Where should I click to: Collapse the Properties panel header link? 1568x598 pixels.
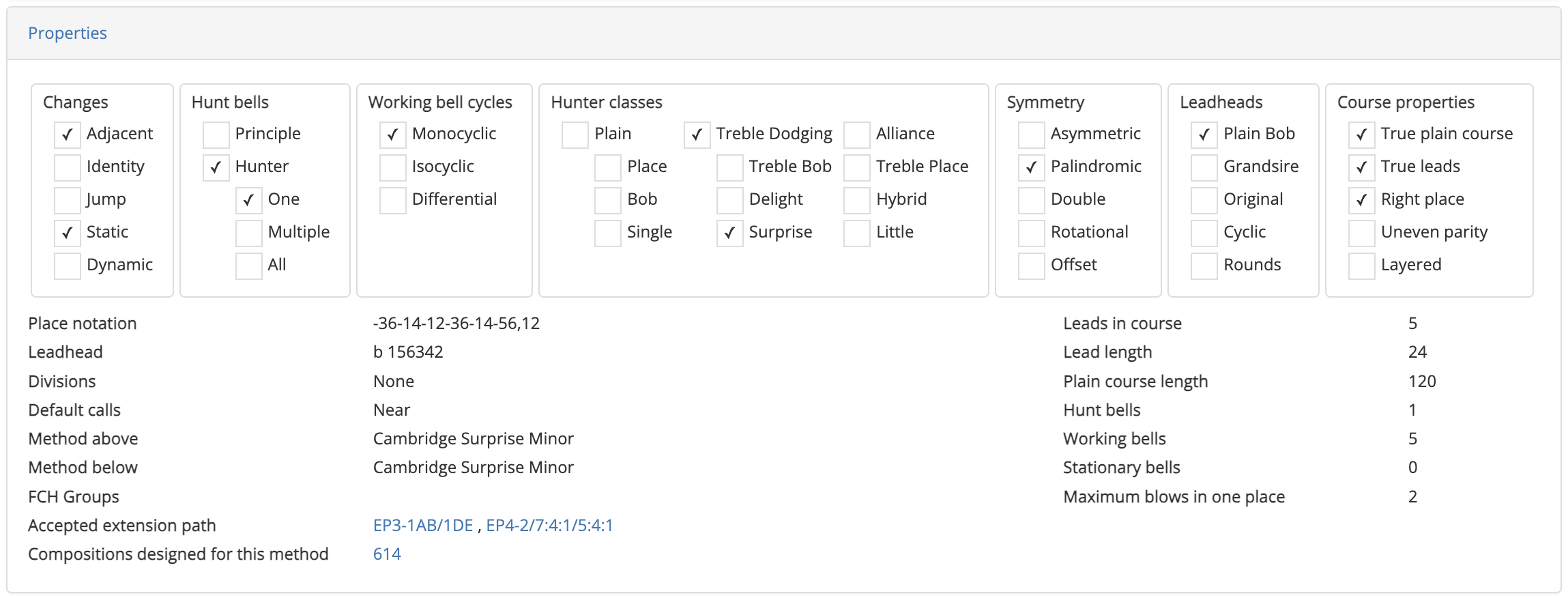67,33
